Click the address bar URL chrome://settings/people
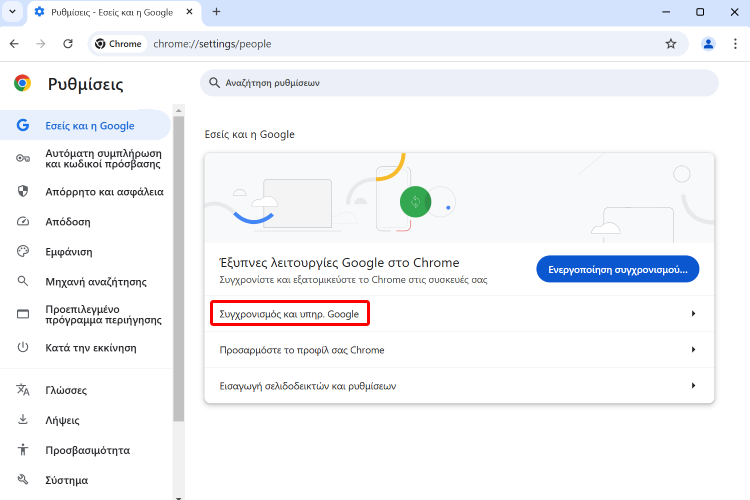The height and width of the screenshot is (500, 750). tap(212, 44)
